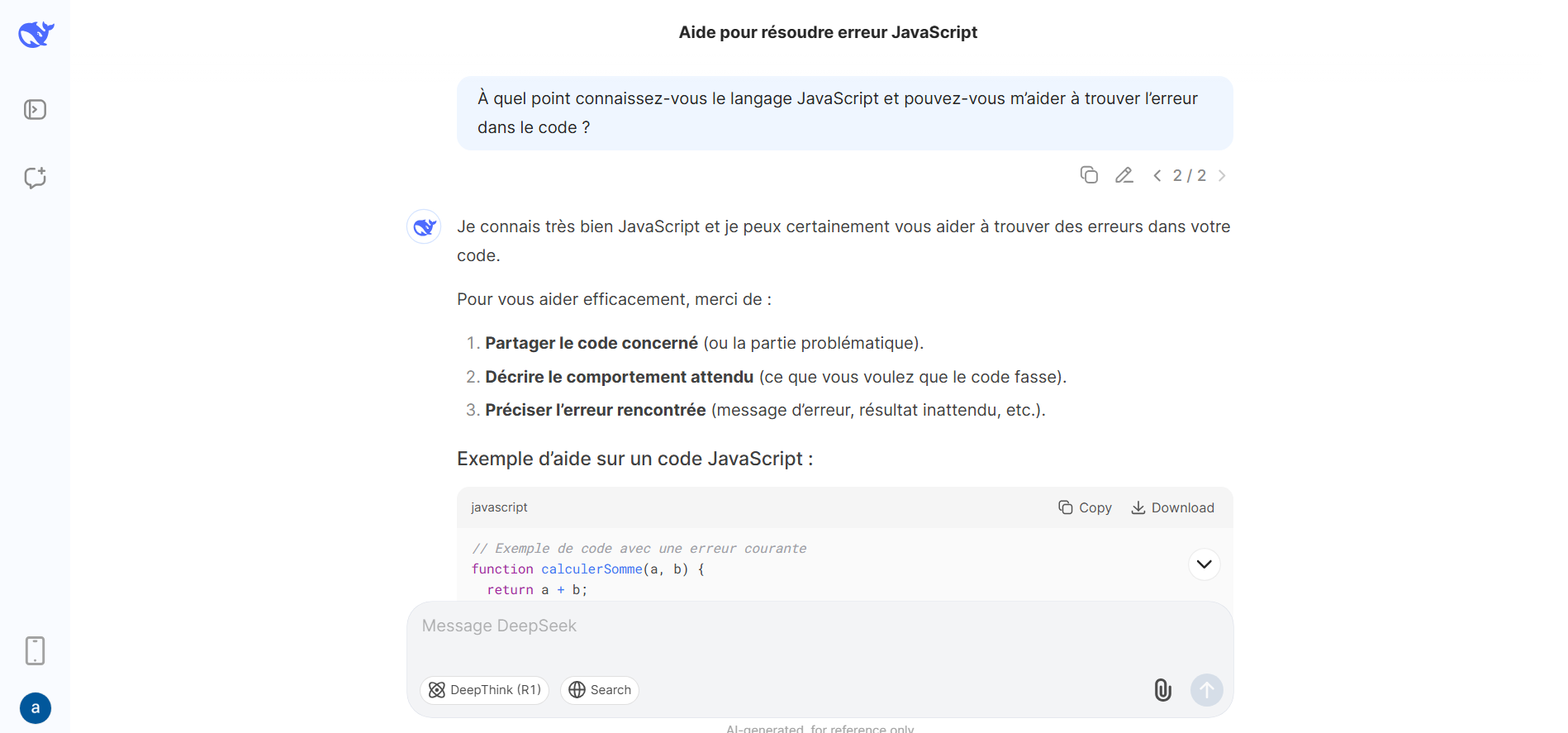The image size is (1568, 733).
Task: Click the DeepSeek whale logo
Action: [36, 35]
